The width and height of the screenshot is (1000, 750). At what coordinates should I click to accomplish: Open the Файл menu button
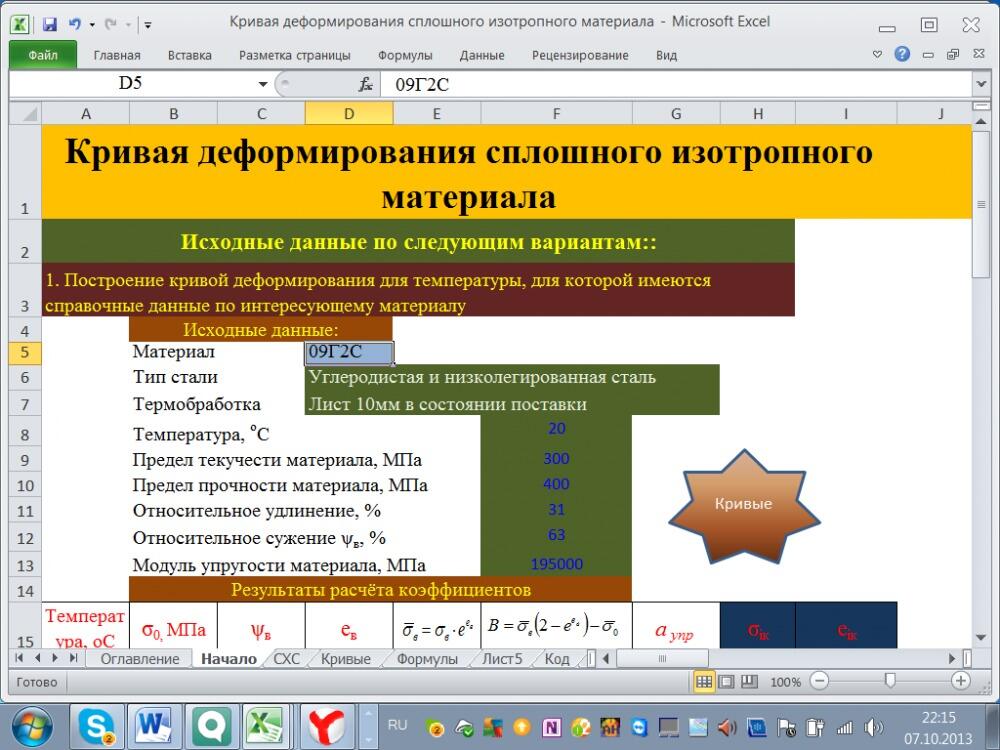click(43, 56)
